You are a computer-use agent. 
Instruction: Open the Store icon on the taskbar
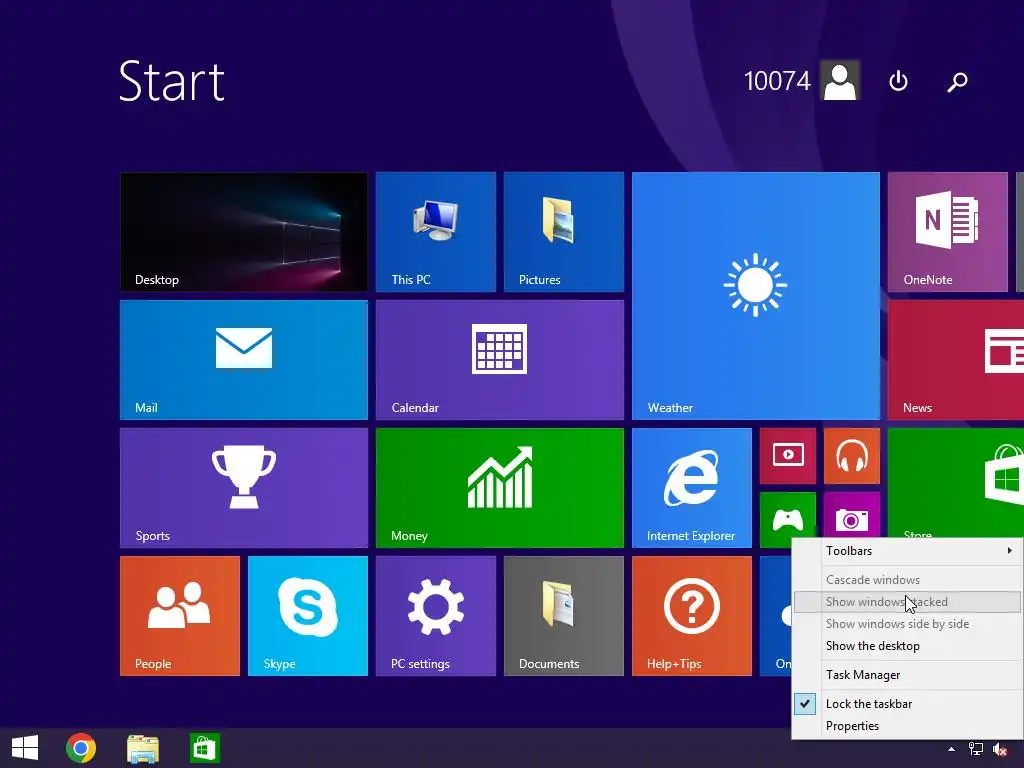tap(204, 748)
